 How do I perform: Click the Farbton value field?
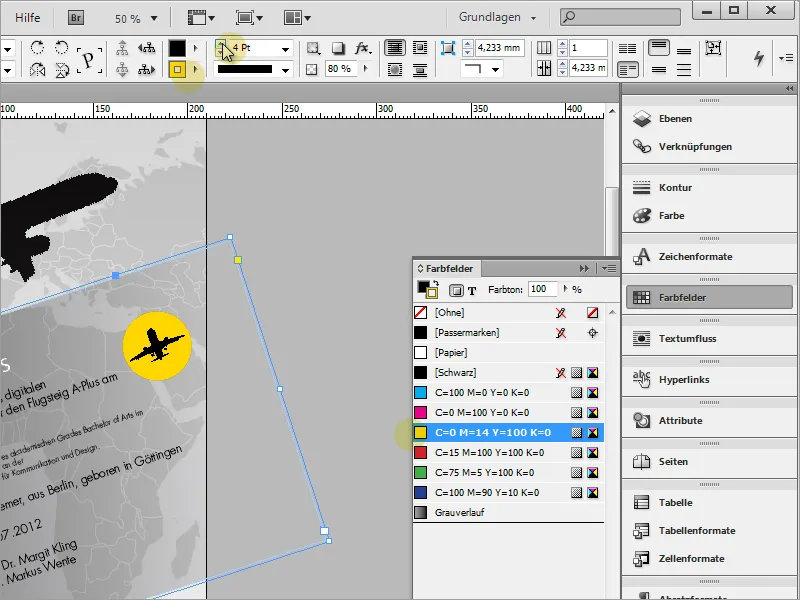[x=542, y=289]
